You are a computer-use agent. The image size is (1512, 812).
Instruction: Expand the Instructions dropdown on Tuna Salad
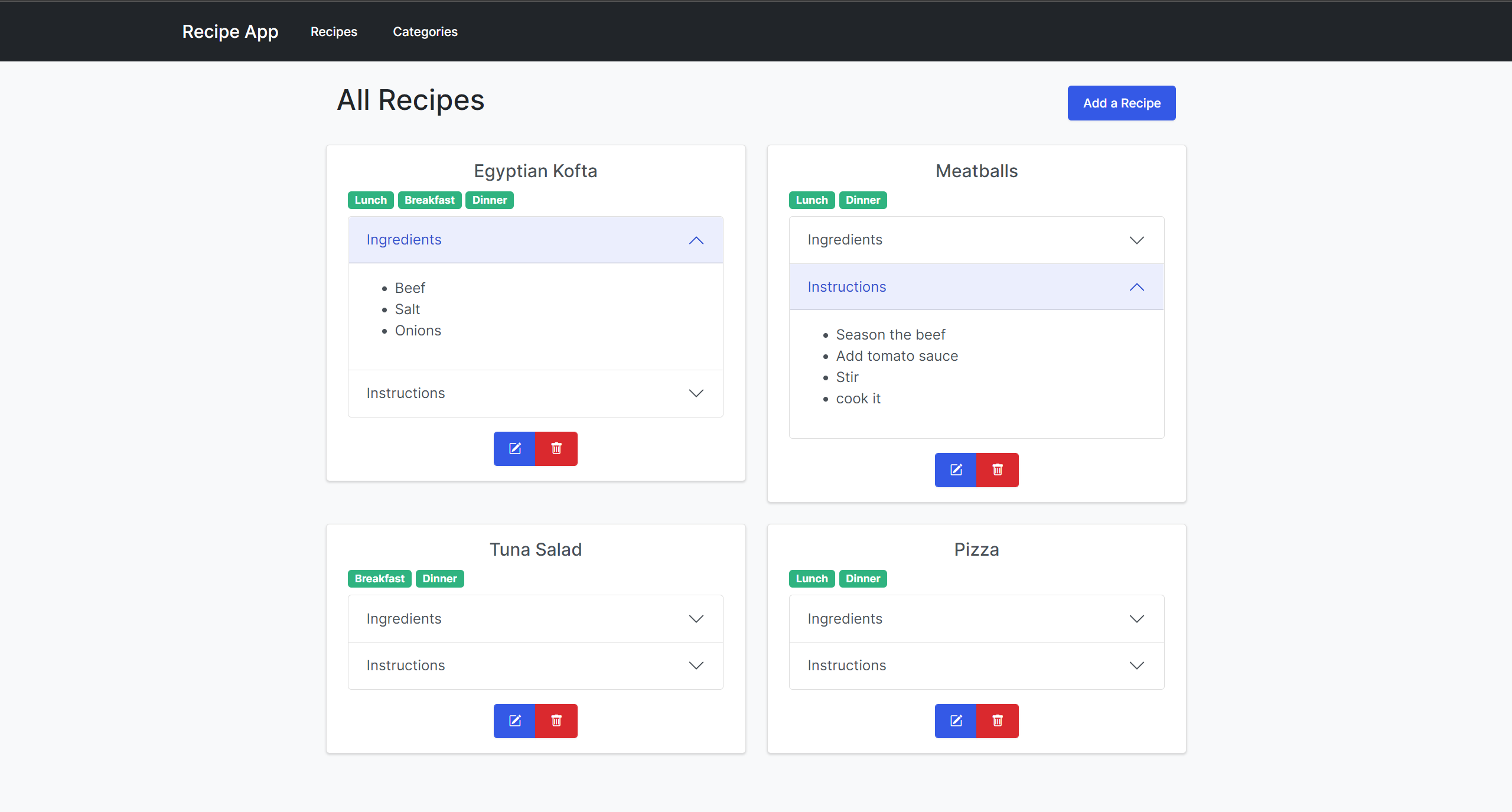[x=535, y=666]
